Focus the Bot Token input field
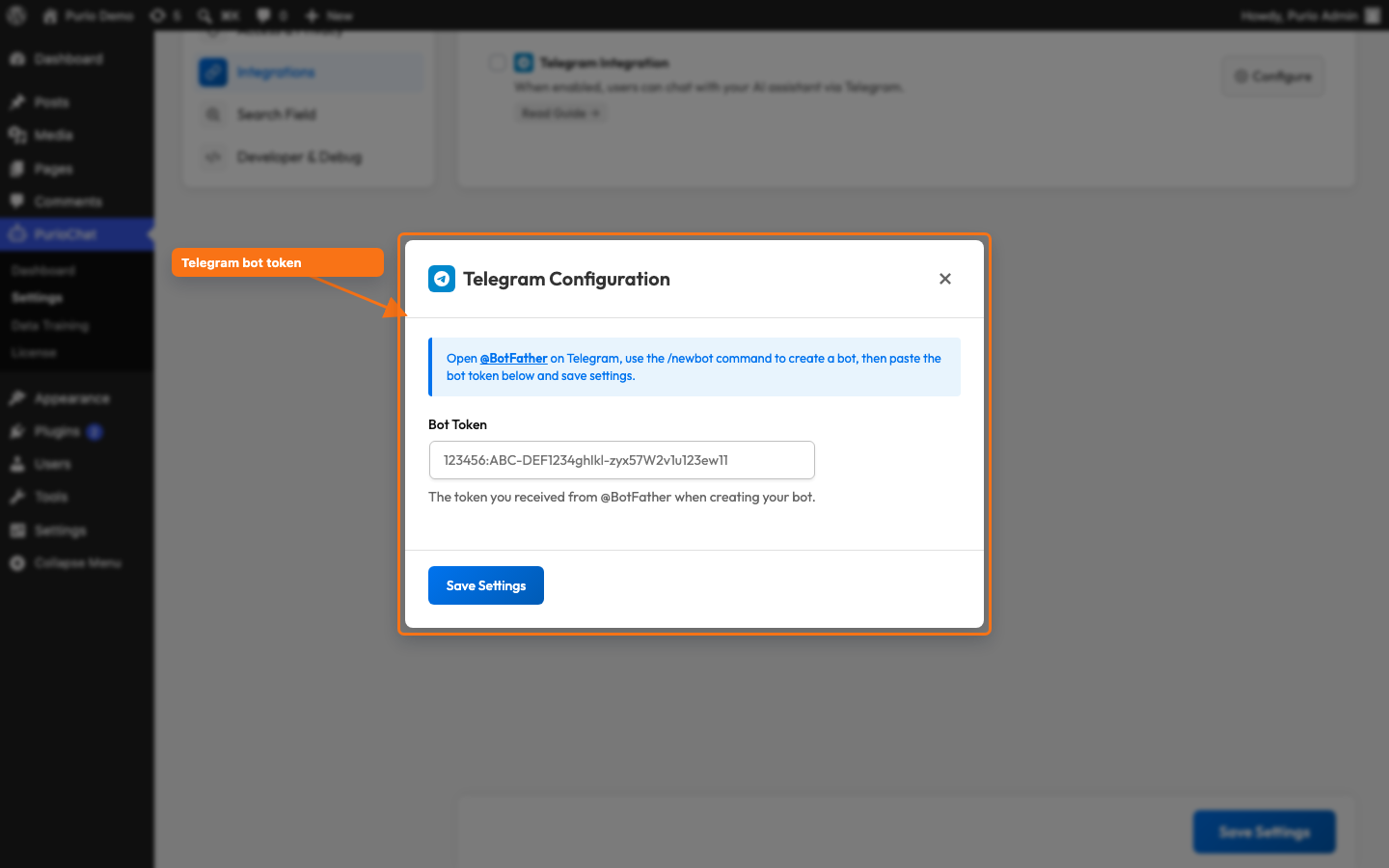Image resolution: width=1389 pixels, height=868 pixels. (x=622, y=460)
